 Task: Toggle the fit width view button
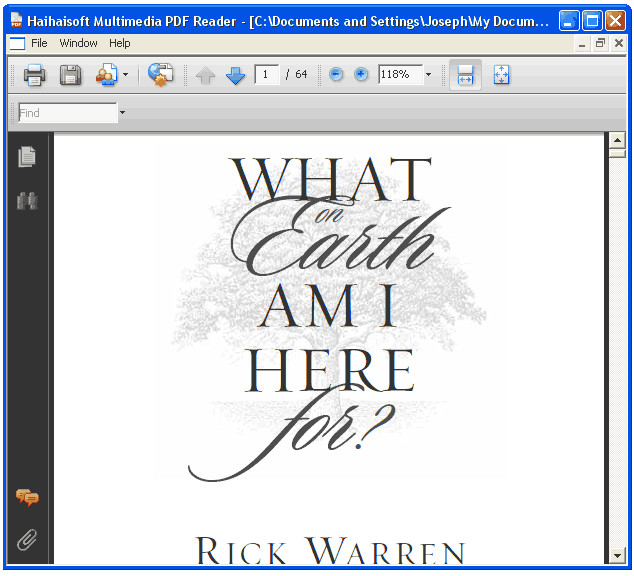pos(465,75)
